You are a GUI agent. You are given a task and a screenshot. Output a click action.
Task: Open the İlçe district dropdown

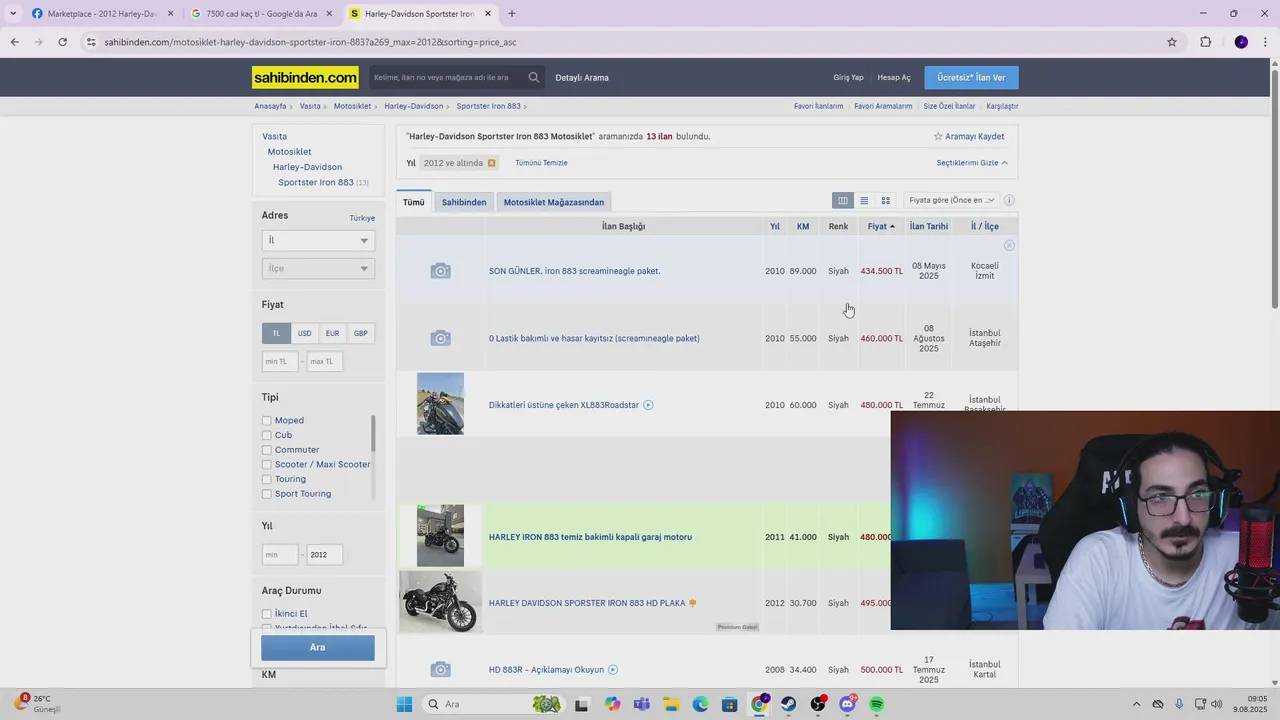318,268
